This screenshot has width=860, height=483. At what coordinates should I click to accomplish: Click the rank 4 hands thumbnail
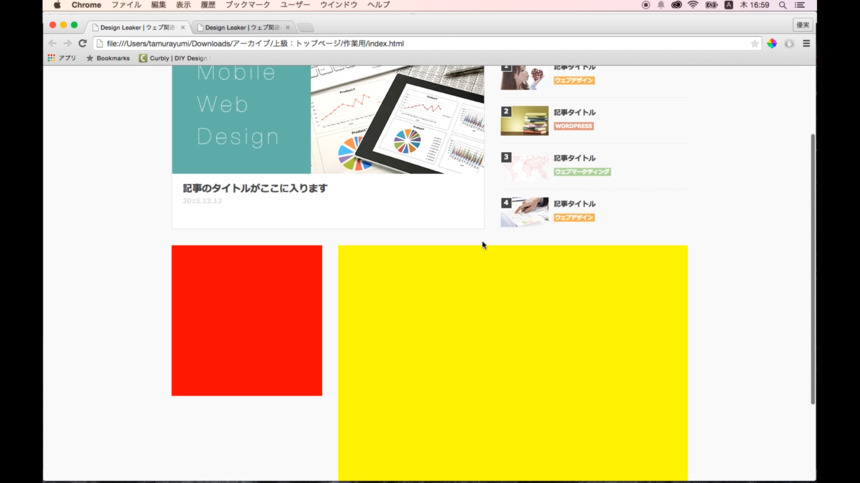point(524,212)
